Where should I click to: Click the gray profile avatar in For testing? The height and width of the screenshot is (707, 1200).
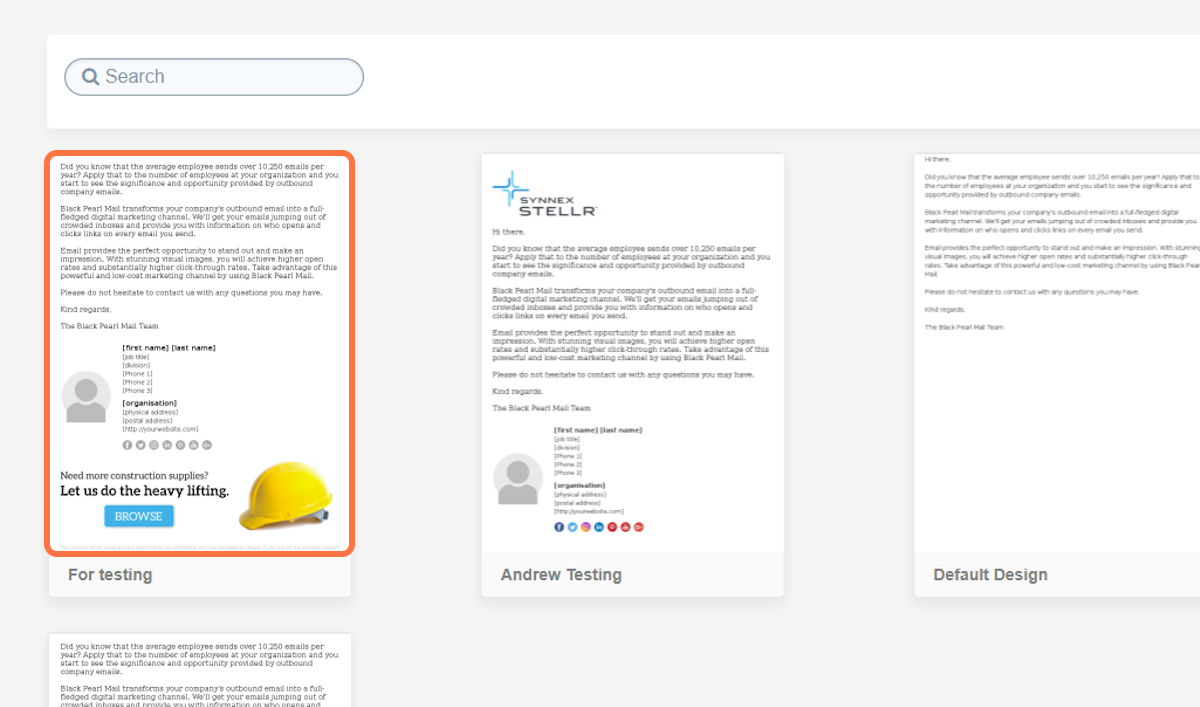(x=86, y=398)
